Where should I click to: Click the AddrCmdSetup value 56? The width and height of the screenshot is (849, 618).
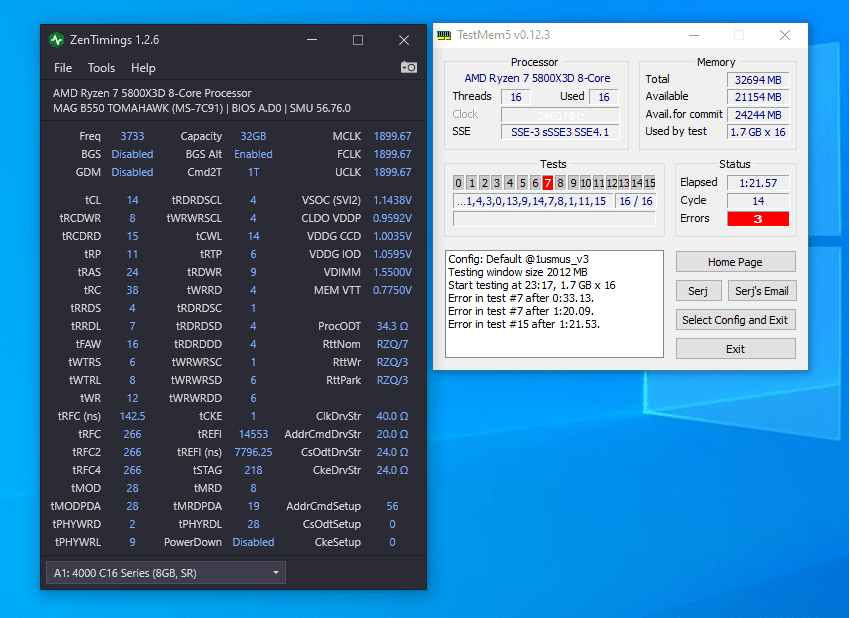[392, 506]
